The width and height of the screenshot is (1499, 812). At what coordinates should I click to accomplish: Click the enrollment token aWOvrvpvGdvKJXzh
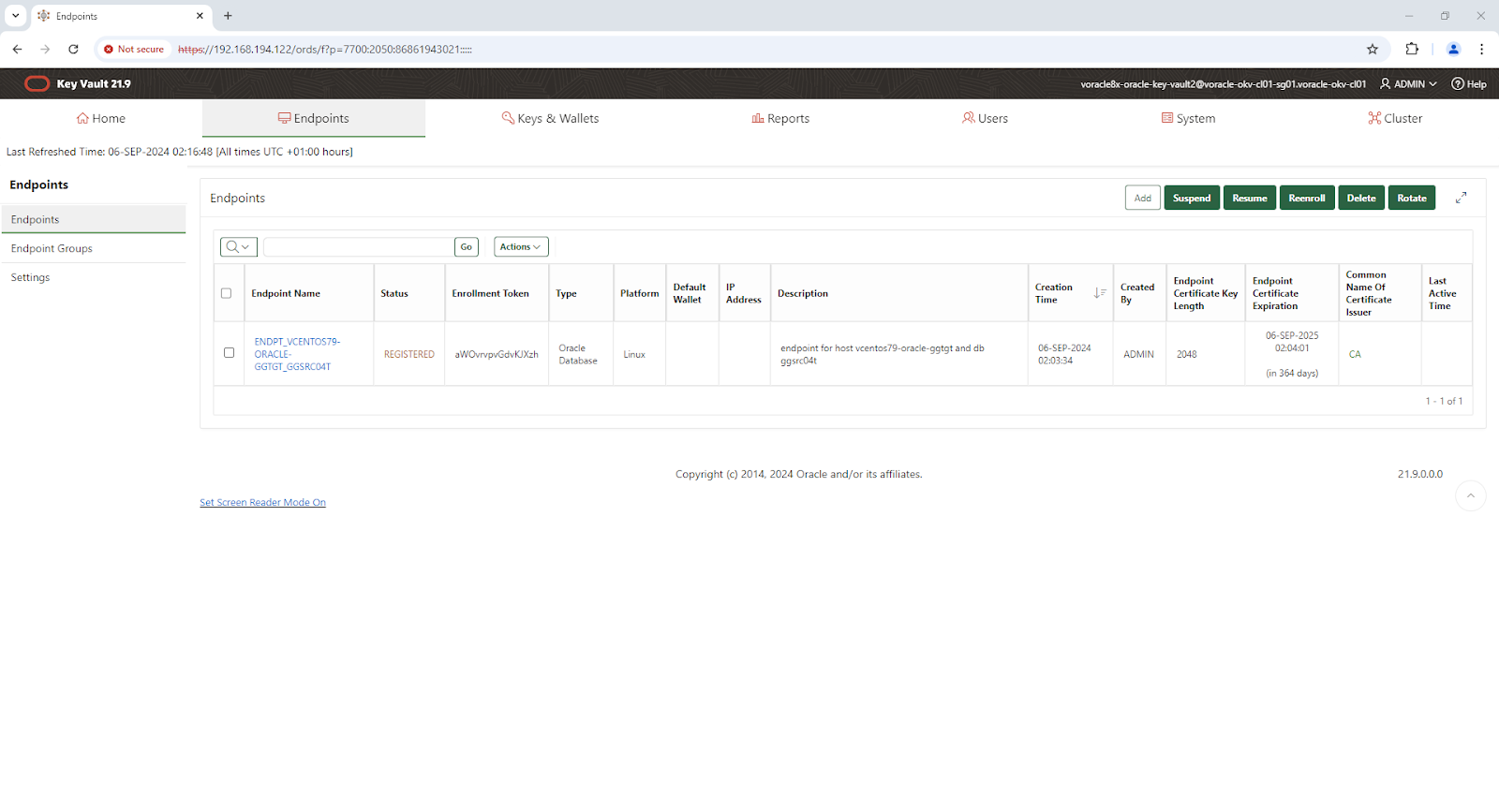tap(497, 354)
